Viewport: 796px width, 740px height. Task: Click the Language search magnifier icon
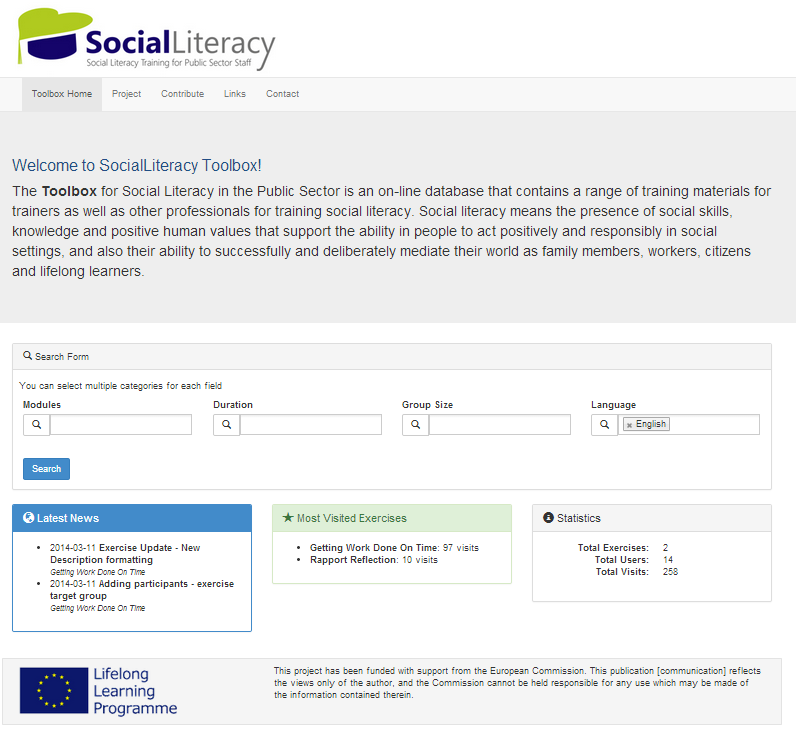point(604,424)
